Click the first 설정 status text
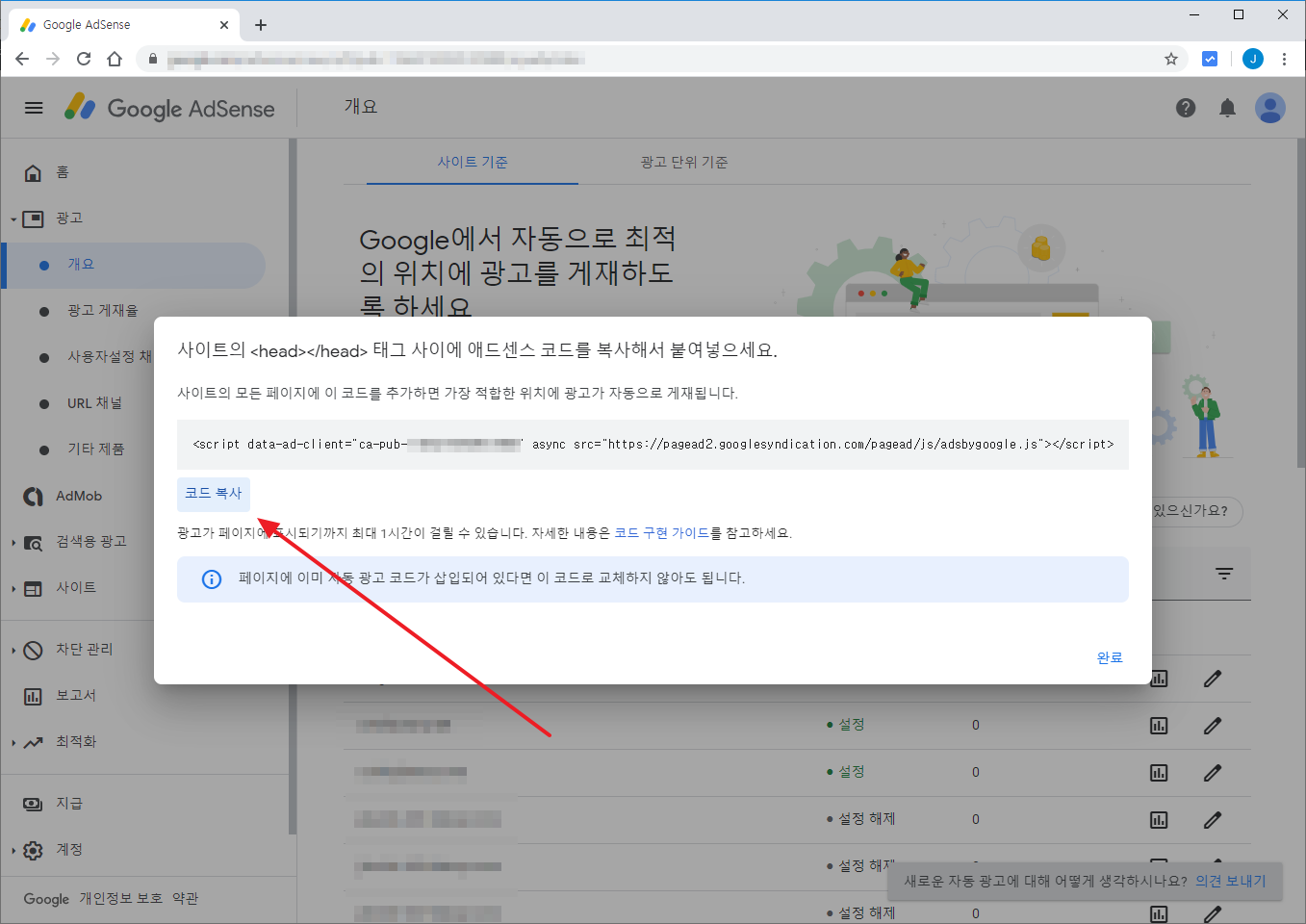Viewport: 1306px width, 924px height. 851,725
